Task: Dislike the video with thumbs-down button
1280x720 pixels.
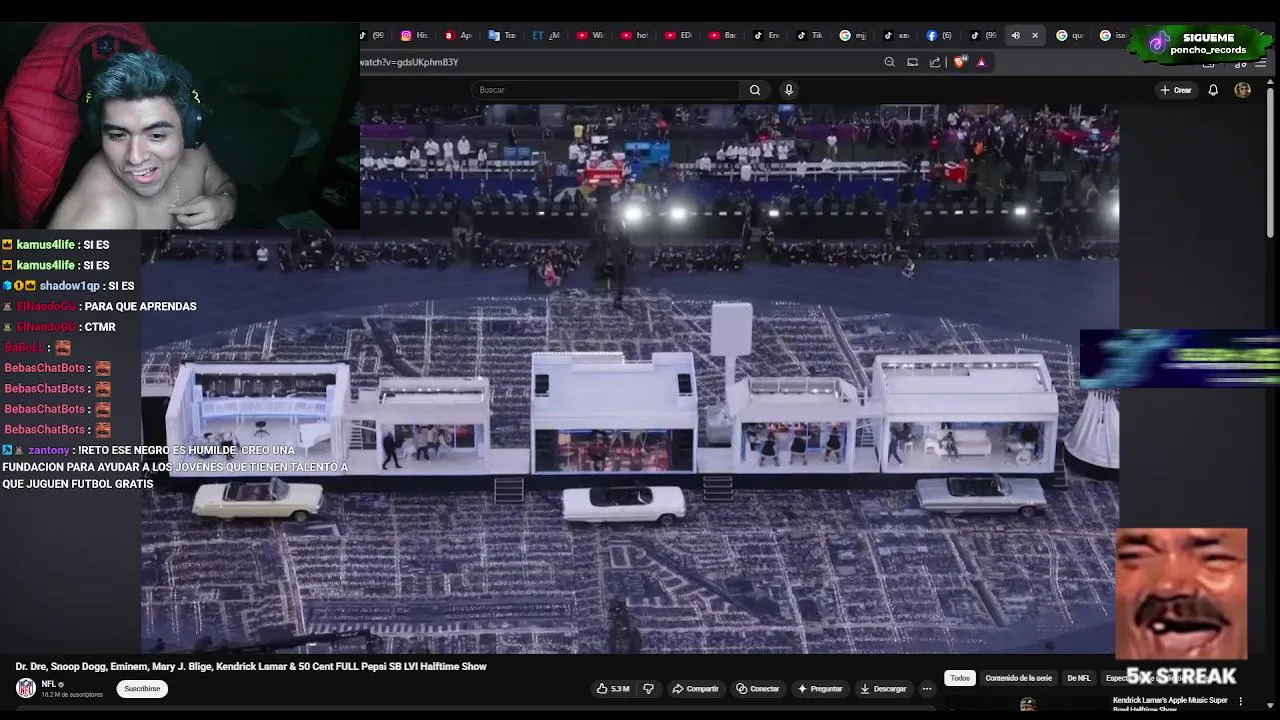Action: point(648,688)
